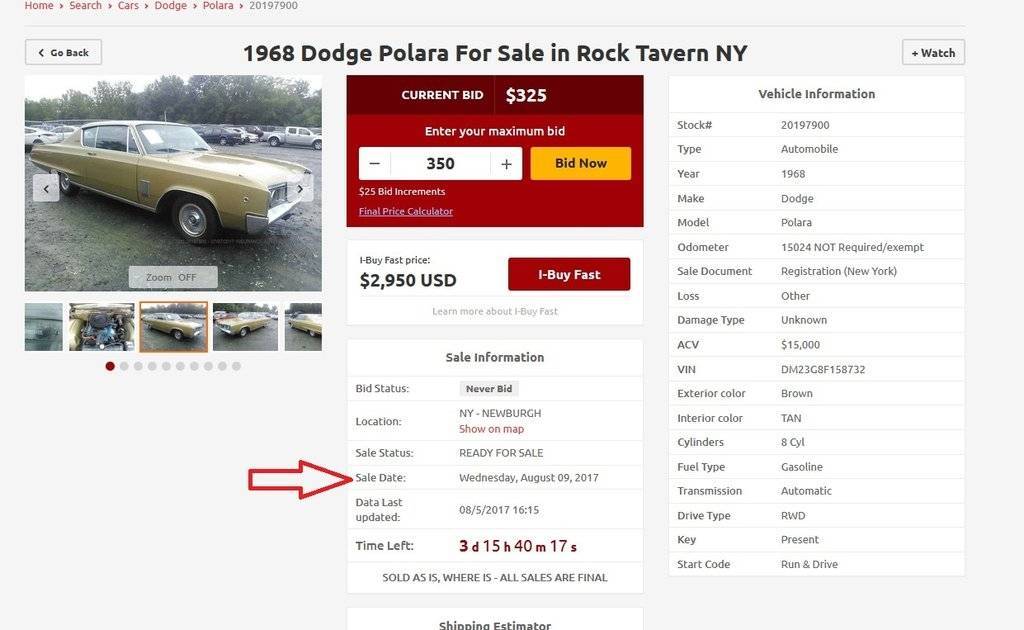Increase bid with the plus button

point(506,164)
